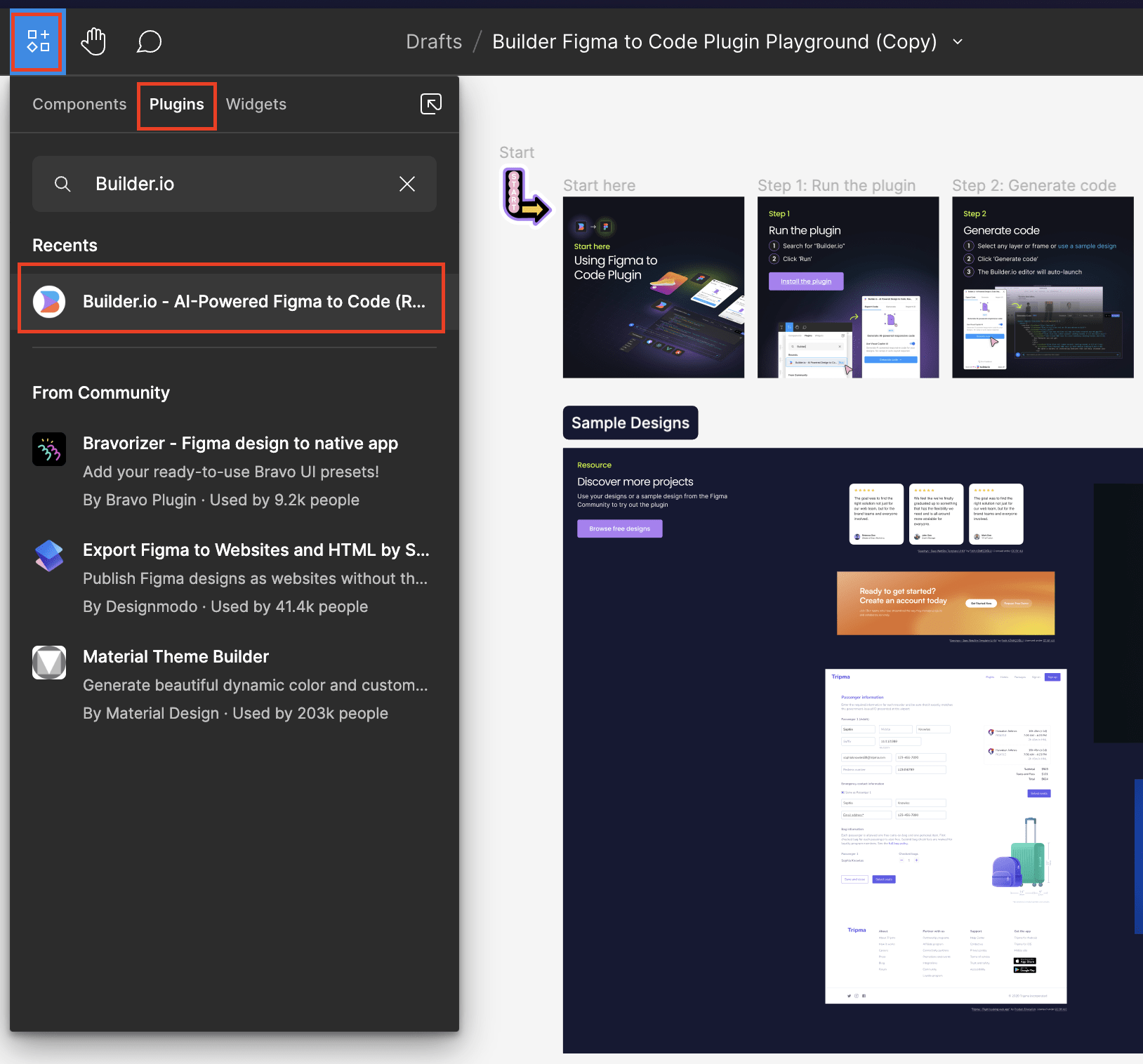The width and height of the screenshot is (1143, 1064).
Task: Open file name dropdown chevron
Action: coord(958,42)
